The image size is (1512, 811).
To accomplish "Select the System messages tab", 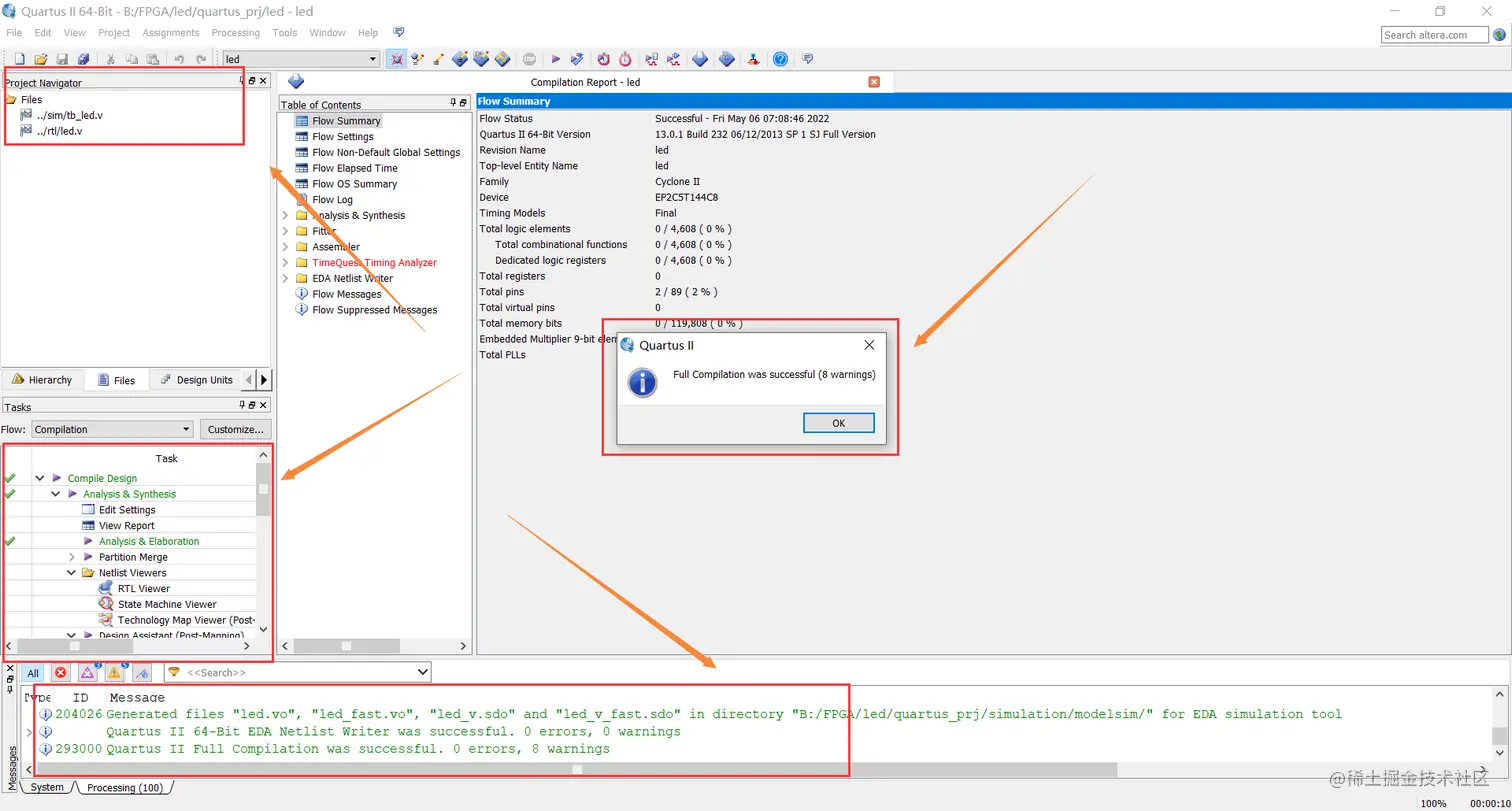I will (47, 788).
